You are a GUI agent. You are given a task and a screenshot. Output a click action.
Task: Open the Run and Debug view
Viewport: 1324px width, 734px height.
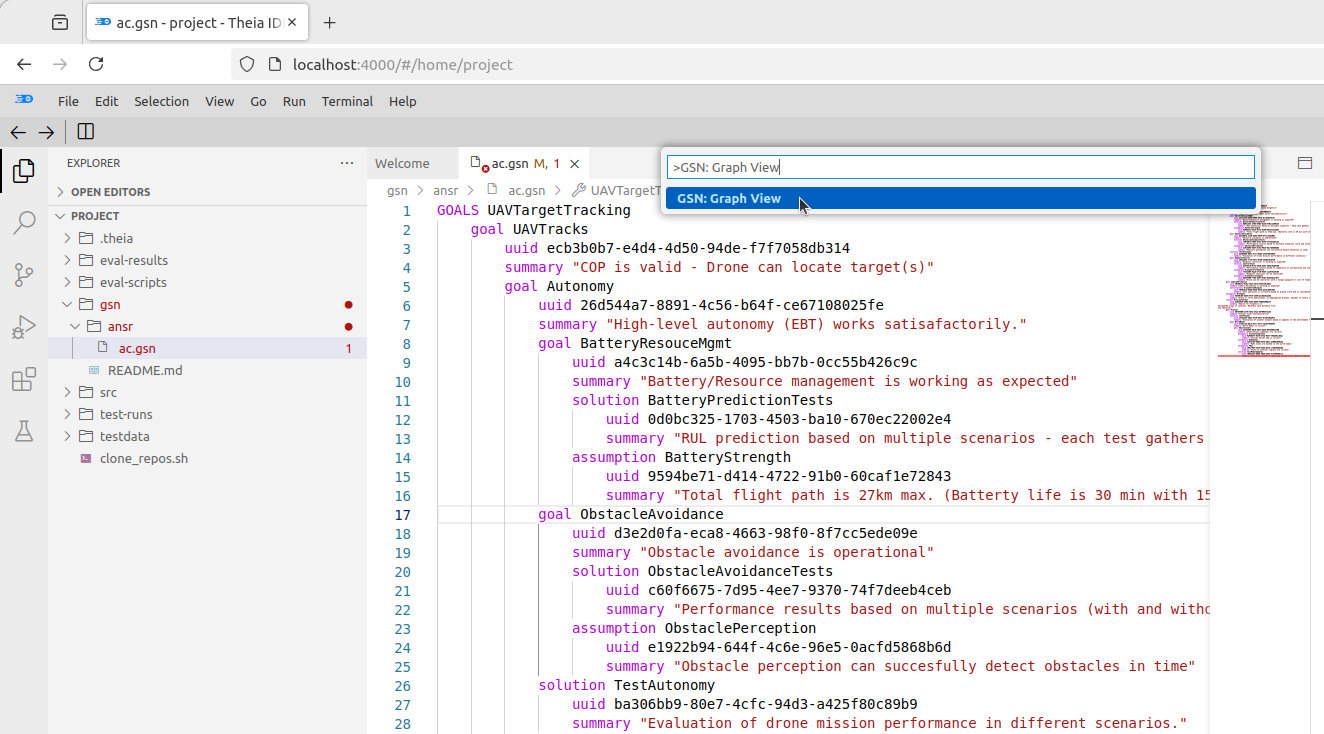[24, 327]
